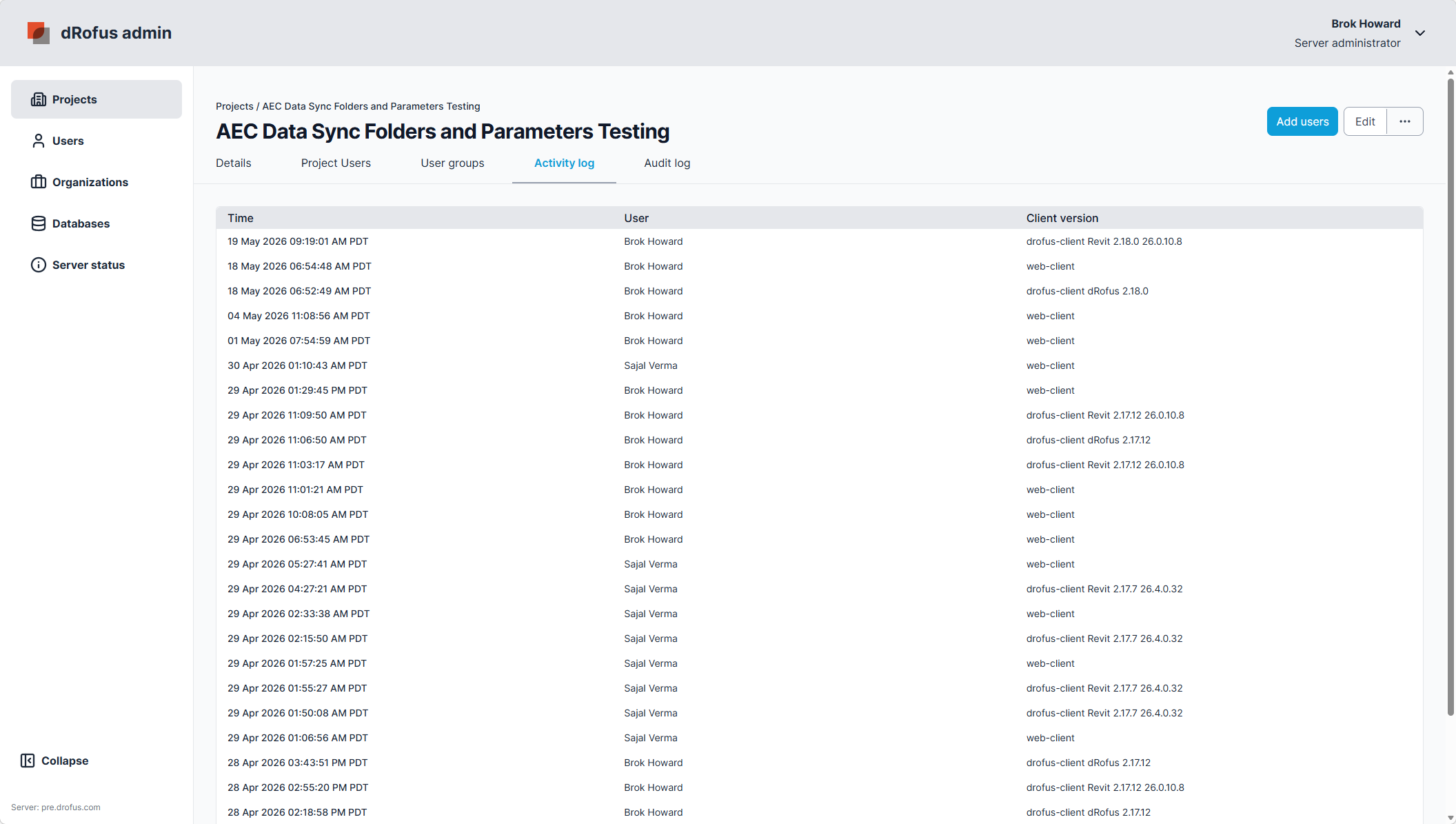
Task: Select the 29 Apr 2026 01:29:45 PM entry
Action: 819,390
